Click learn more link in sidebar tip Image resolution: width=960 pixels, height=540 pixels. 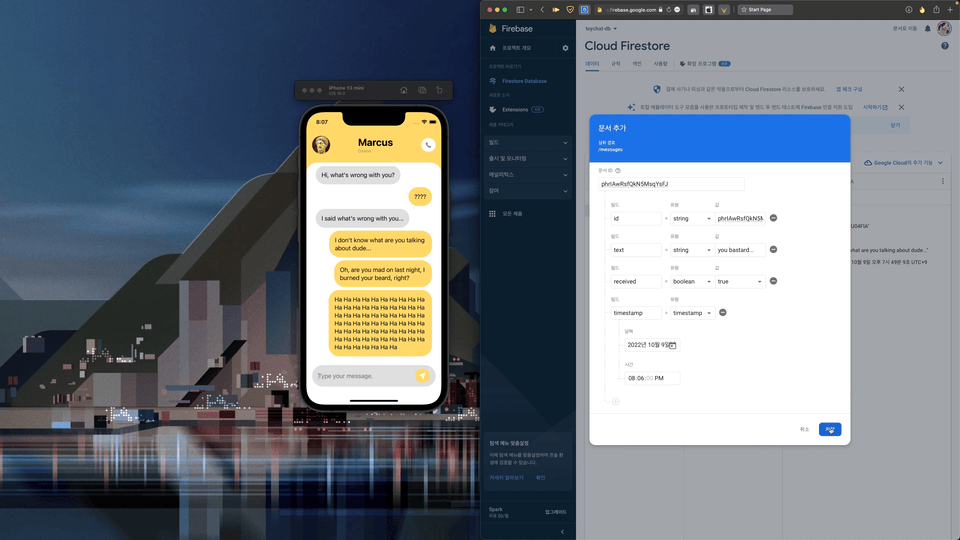[506, 478]
